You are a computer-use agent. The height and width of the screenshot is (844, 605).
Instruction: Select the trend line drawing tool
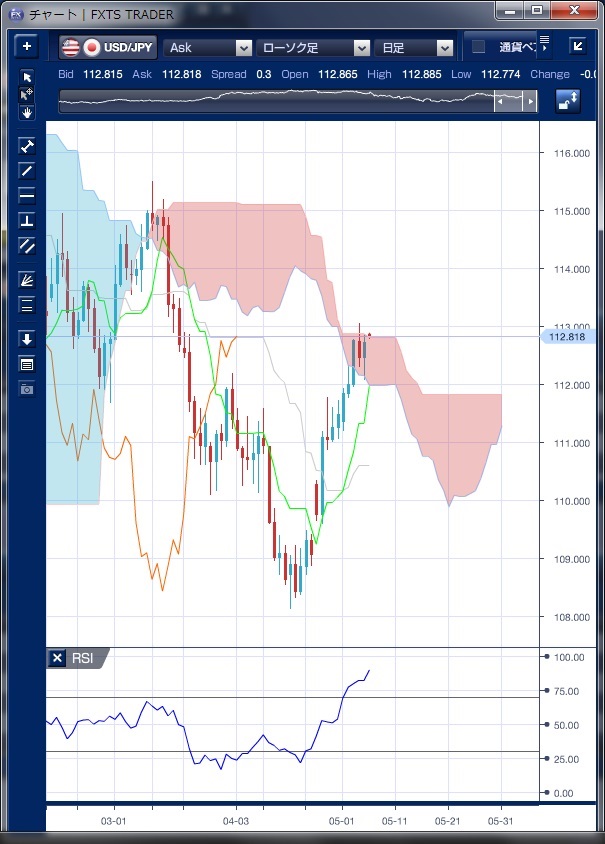point(27,170)
